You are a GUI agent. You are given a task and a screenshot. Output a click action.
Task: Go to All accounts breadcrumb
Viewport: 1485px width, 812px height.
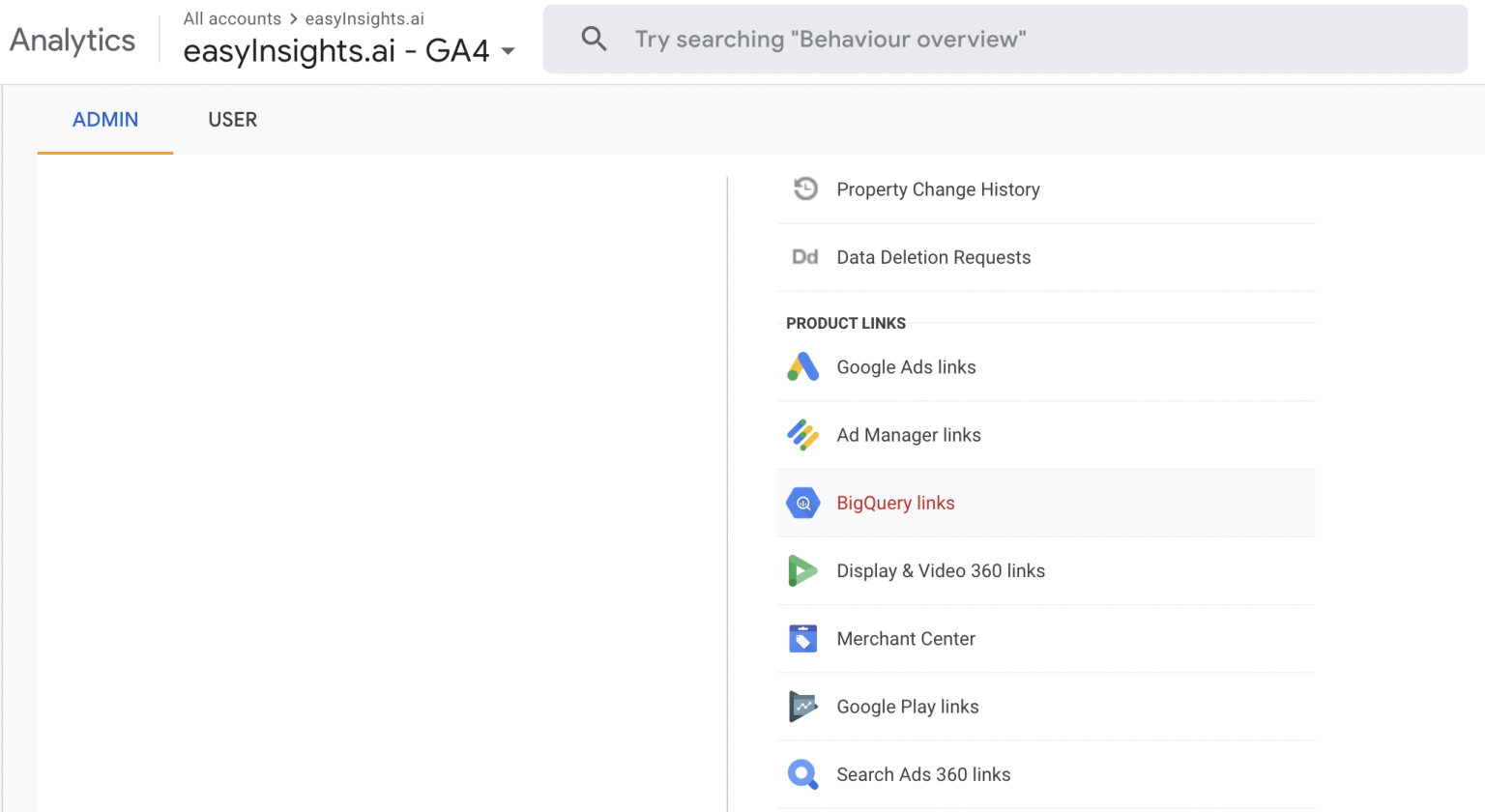tap(232, 18)
